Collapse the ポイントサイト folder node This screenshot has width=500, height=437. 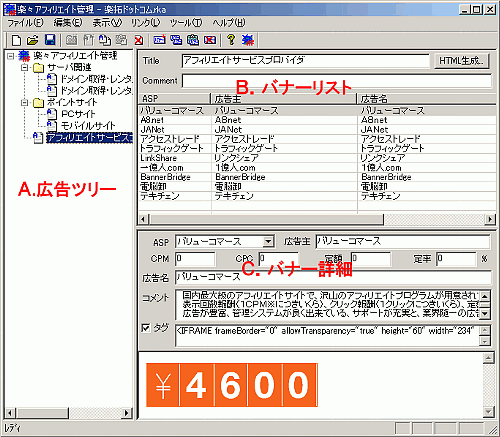(x=24, y=103)
